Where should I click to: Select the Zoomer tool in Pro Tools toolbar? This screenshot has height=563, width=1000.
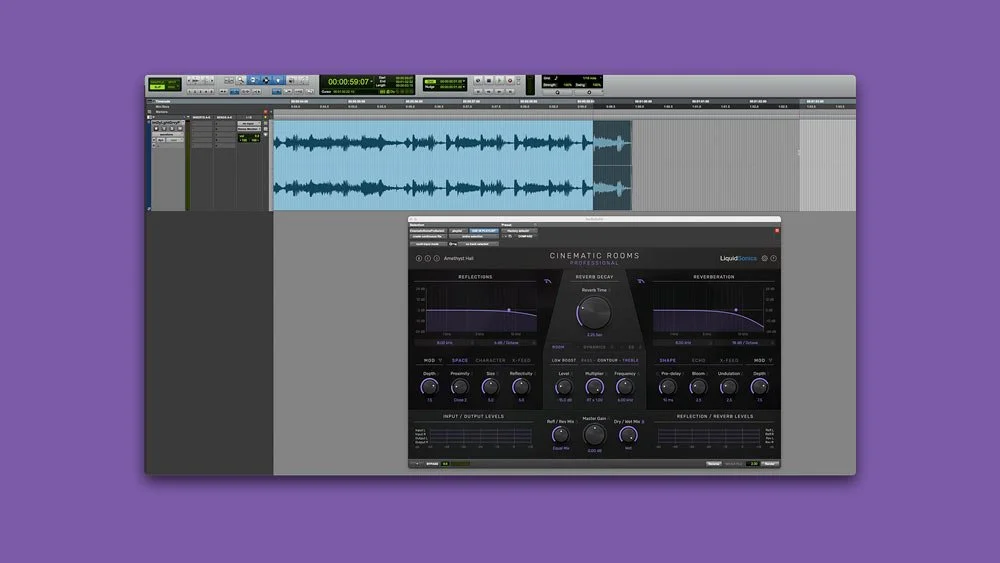coord(240,80)
